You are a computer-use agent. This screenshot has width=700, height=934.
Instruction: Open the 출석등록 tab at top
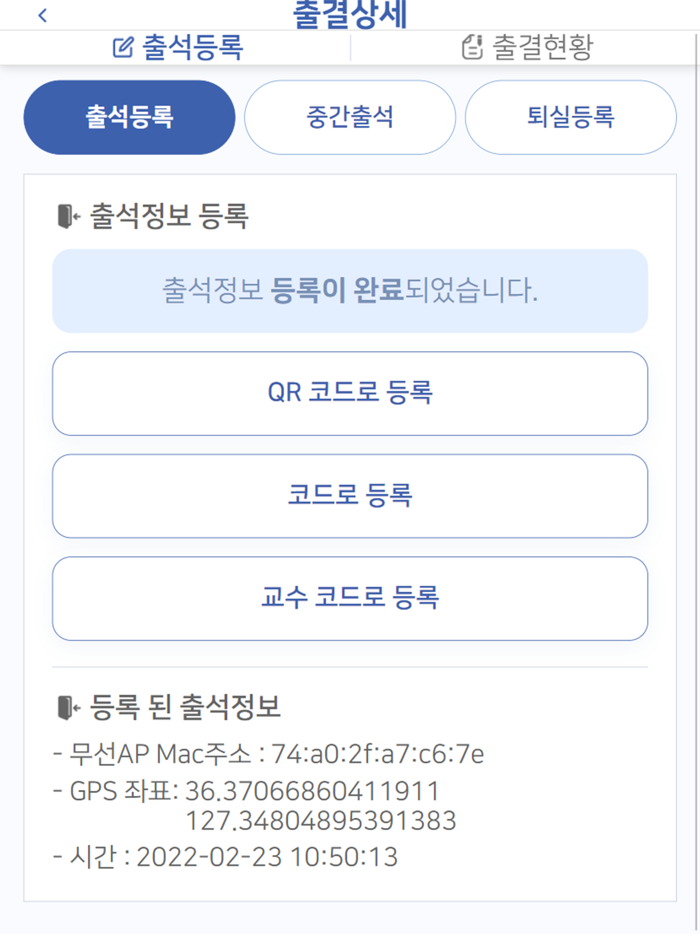(x=175, y=44)
